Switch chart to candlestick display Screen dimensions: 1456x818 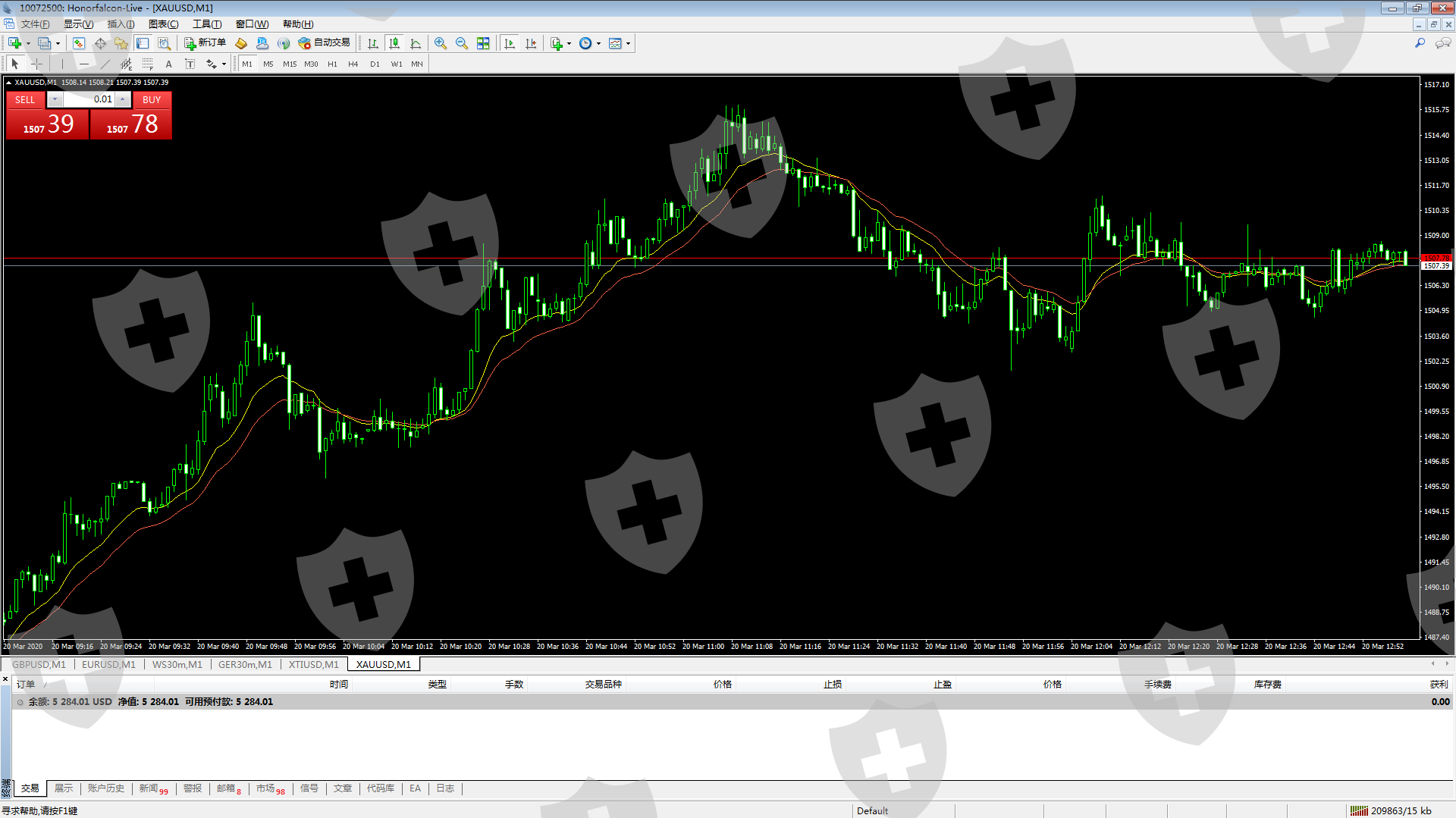(394, 43)
